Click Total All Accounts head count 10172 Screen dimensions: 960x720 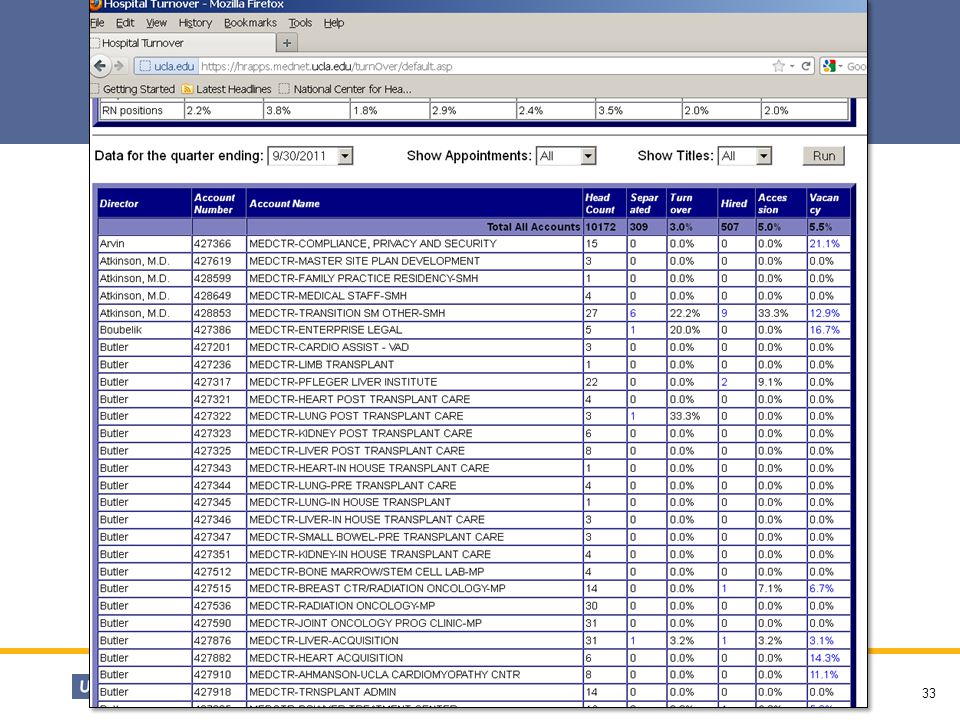[x=600, y=227]
